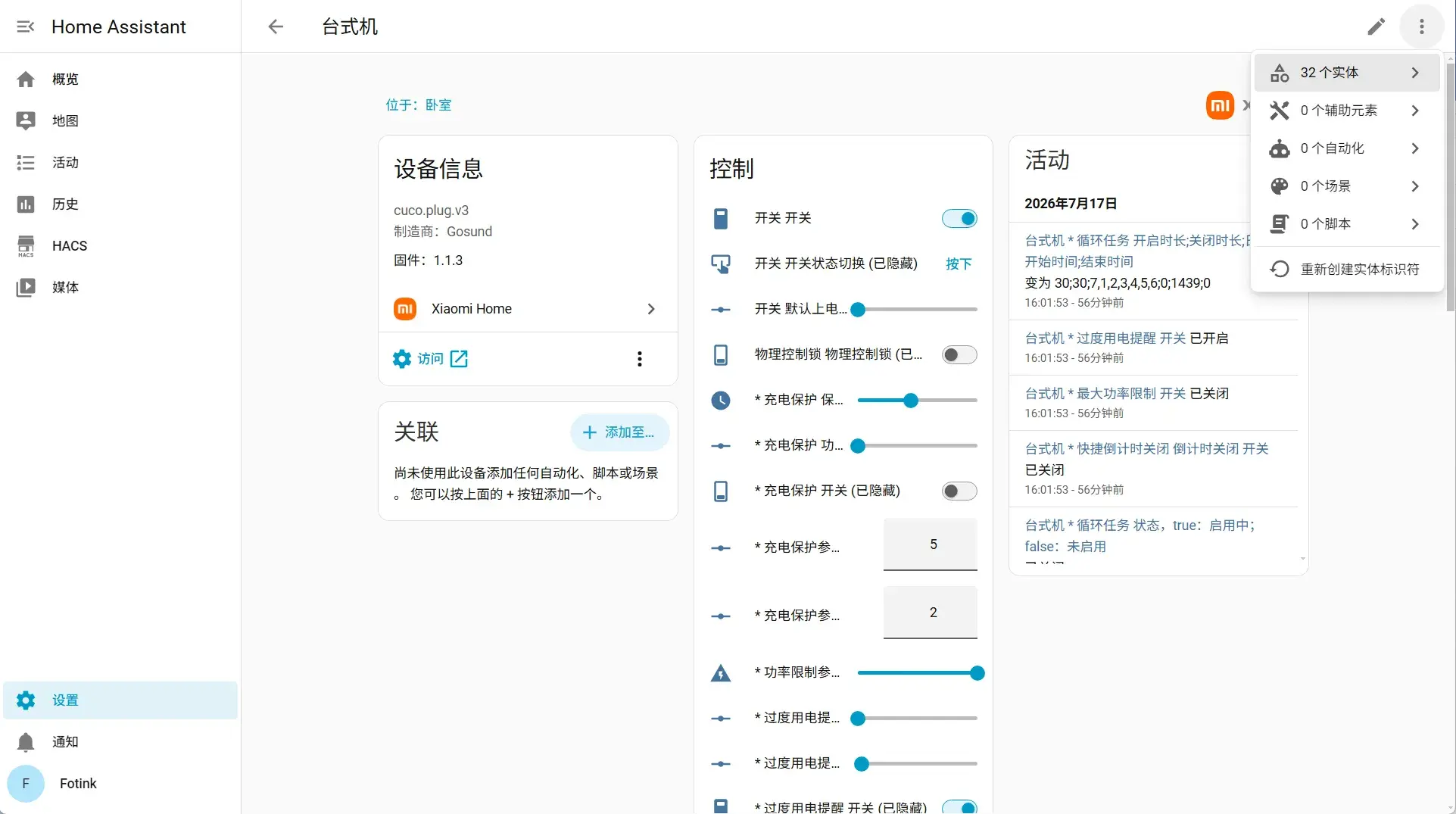Click the orange Xiaomi logo next to the menu
Image resolution: width=1456 pixels, height=814 pixels.
point(1220,105)
